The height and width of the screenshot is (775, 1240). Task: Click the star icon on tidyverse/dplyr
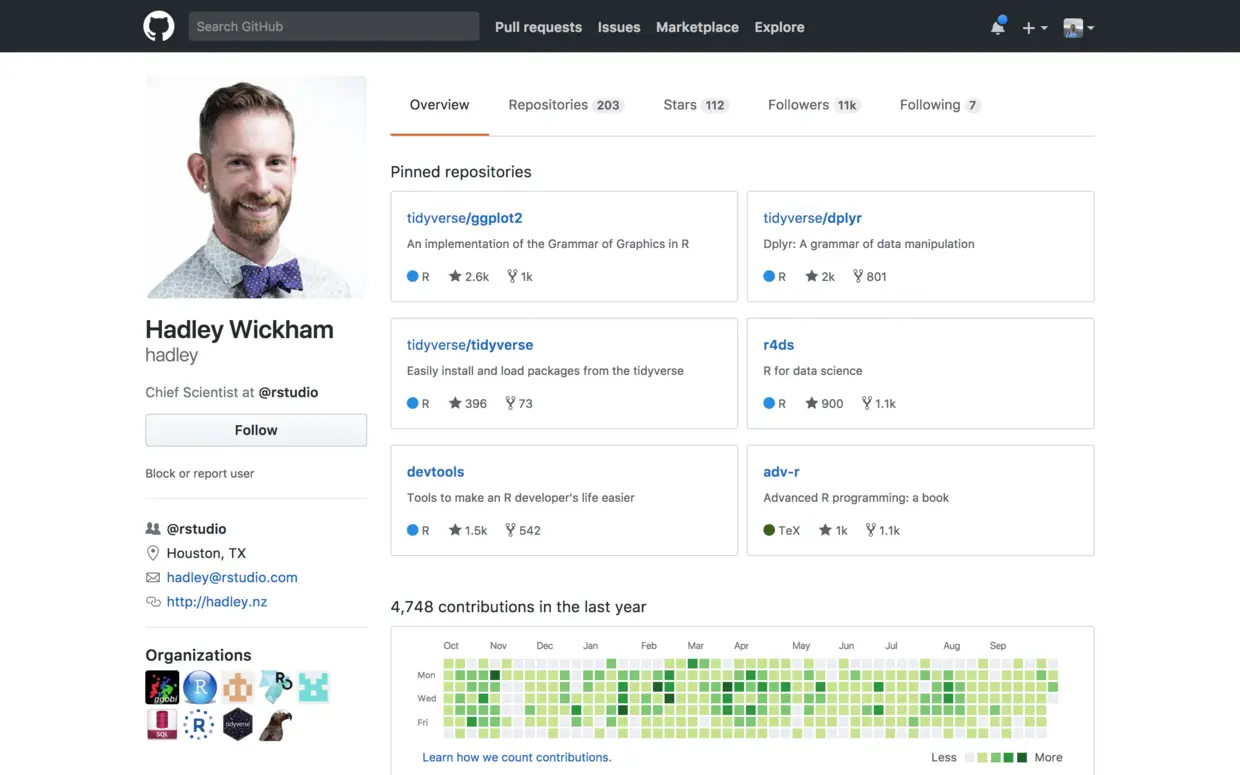(811, 276)
